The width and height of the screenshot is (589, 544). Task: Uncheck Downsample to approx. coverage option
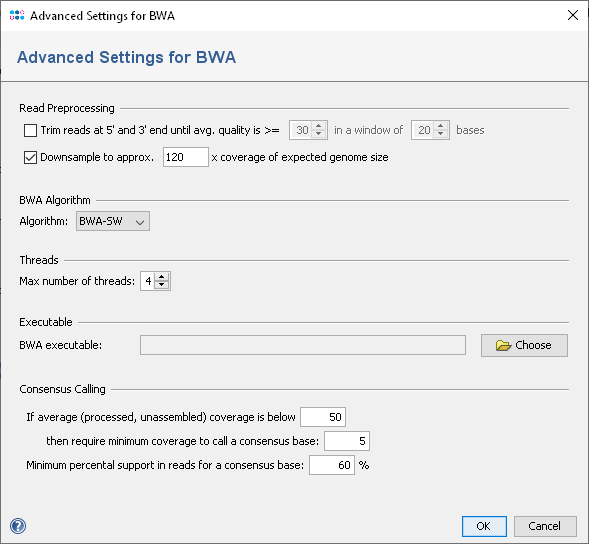(30, 157)
